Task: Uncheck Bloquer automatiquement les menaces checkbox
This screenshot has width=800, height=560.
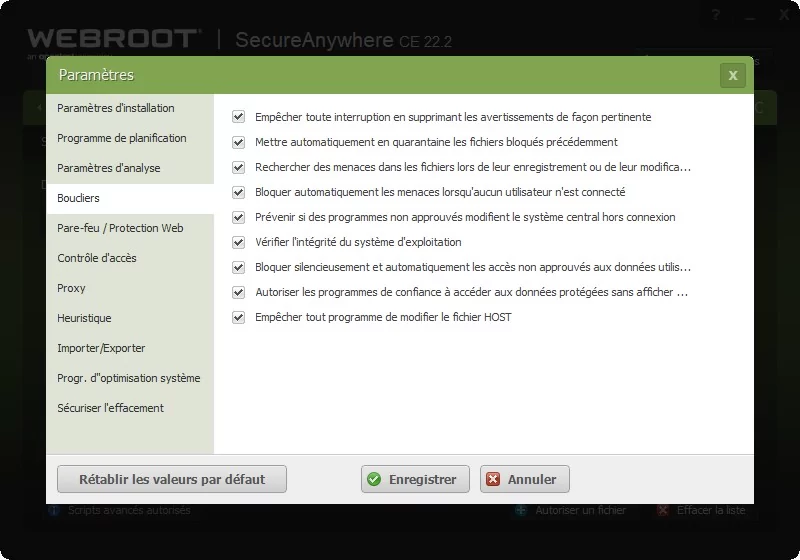Action: tap(238, 192)
